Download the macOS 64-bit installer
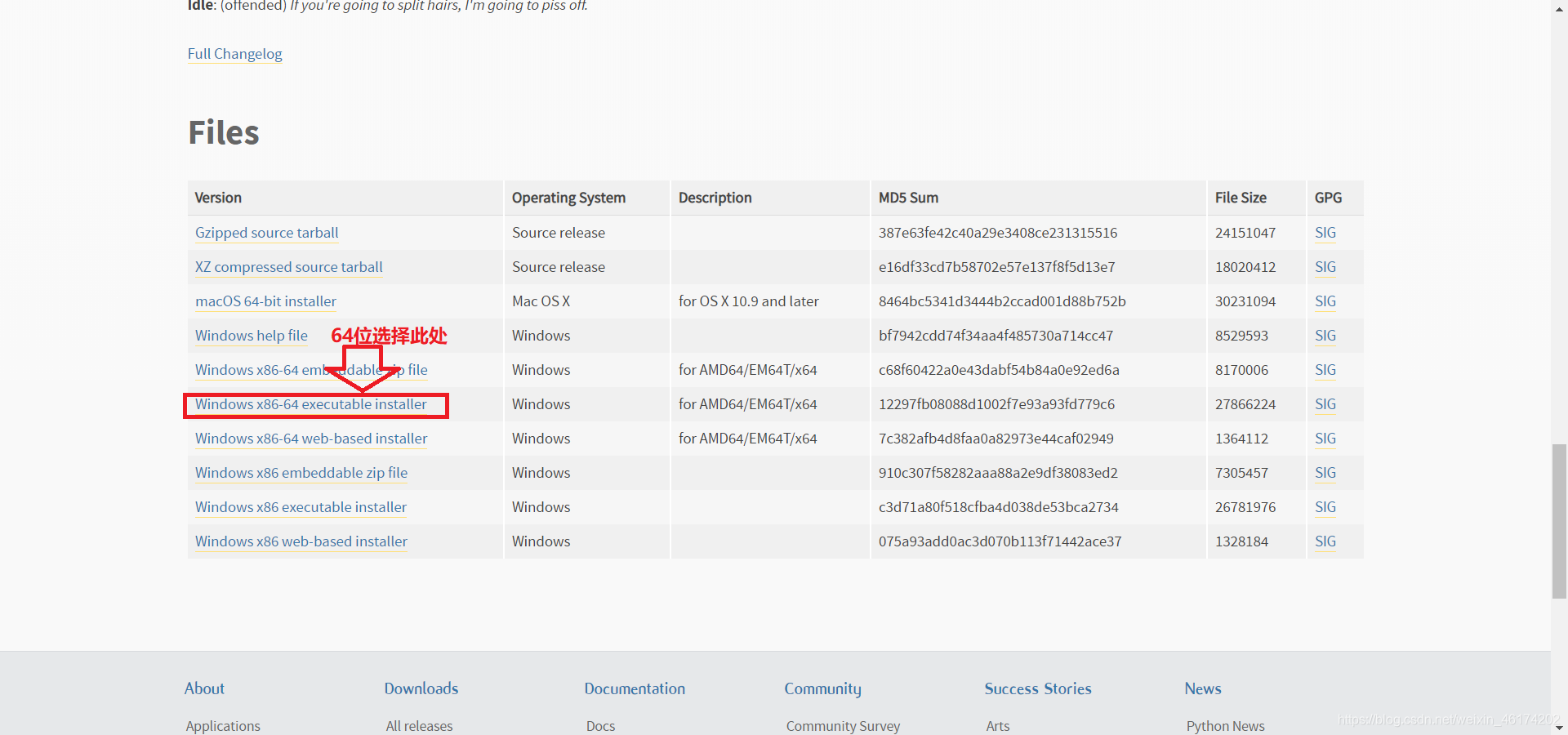The height and width of the screenshot is (735, 1568). [265, 301]
